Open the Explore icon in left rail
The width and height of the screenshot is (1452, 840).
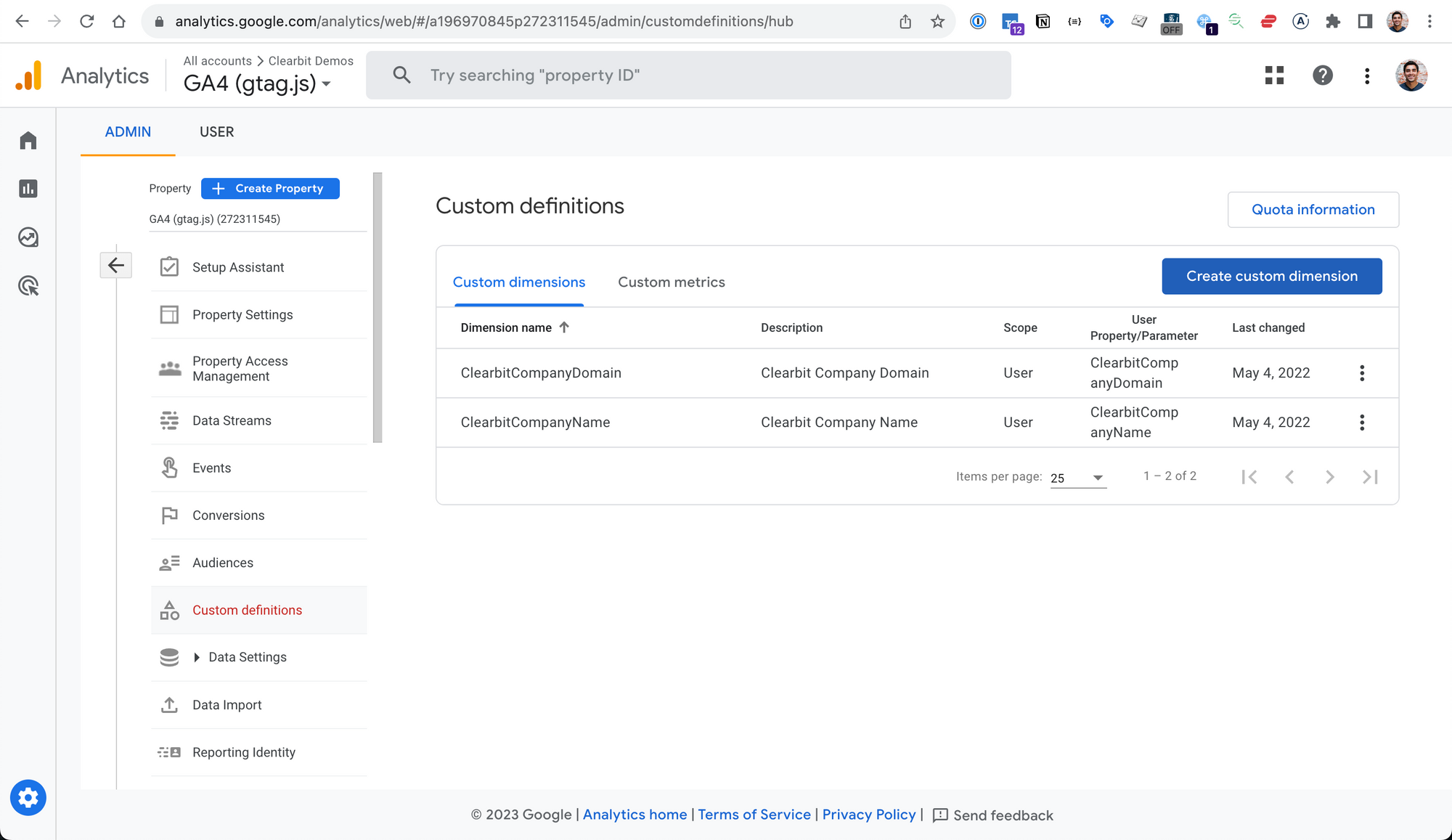point(28,237)
